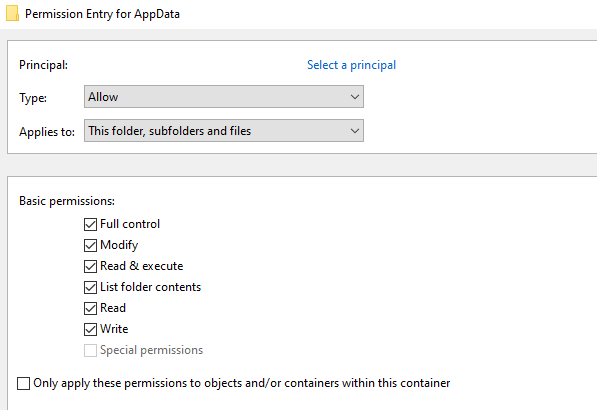Click the Type label

33,98
